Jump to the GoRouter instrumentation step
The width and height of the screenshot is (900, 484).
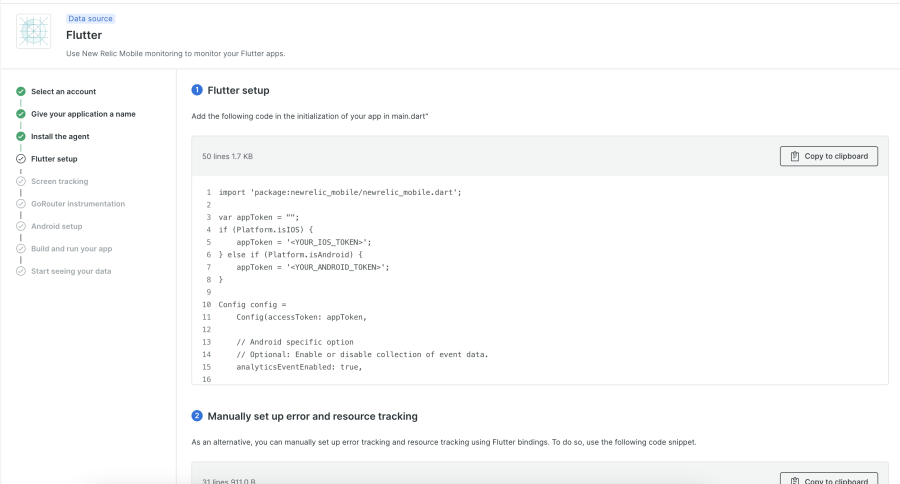coord(78,204)
